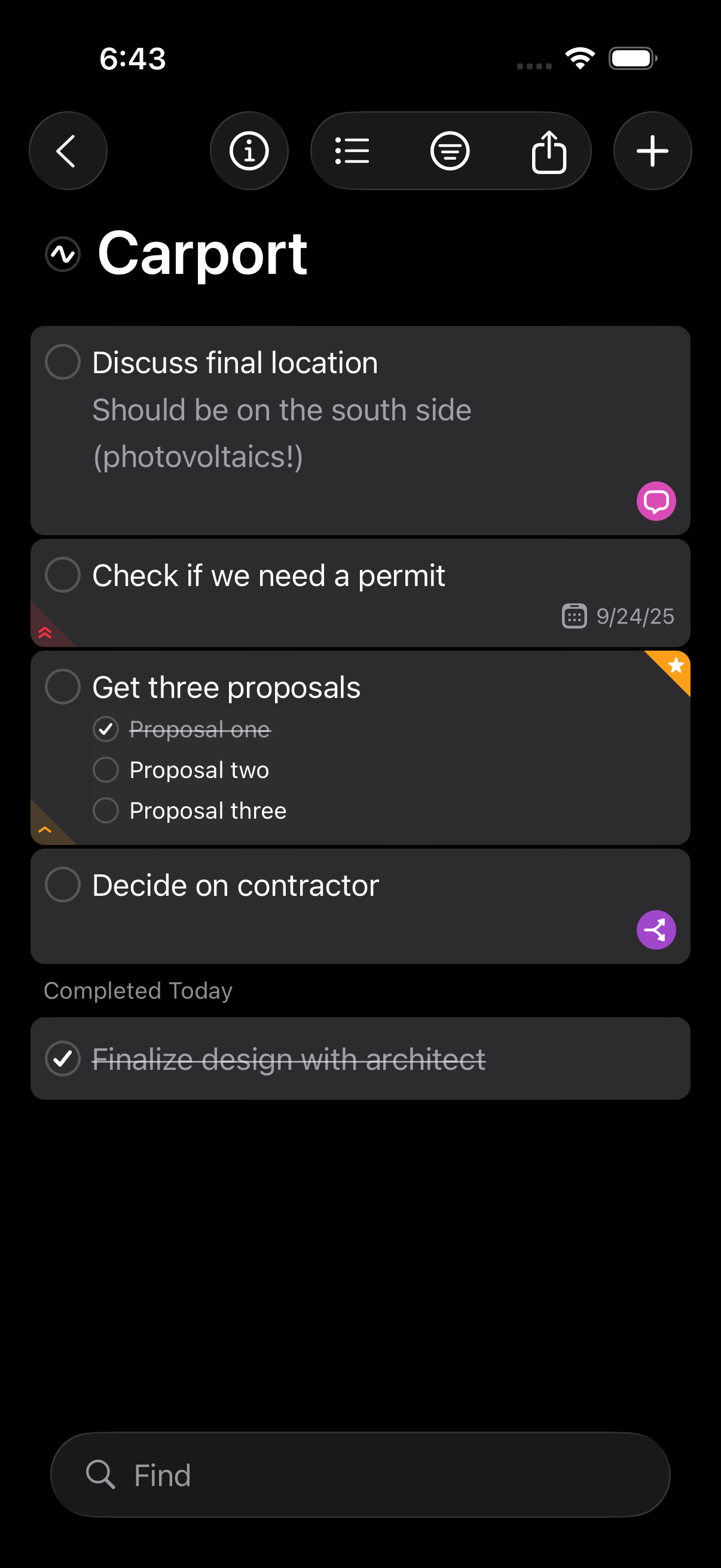Uncheck "Finalize design with architect"
This screenshot has width=721, height=1568.
(x=63, y=1058)
